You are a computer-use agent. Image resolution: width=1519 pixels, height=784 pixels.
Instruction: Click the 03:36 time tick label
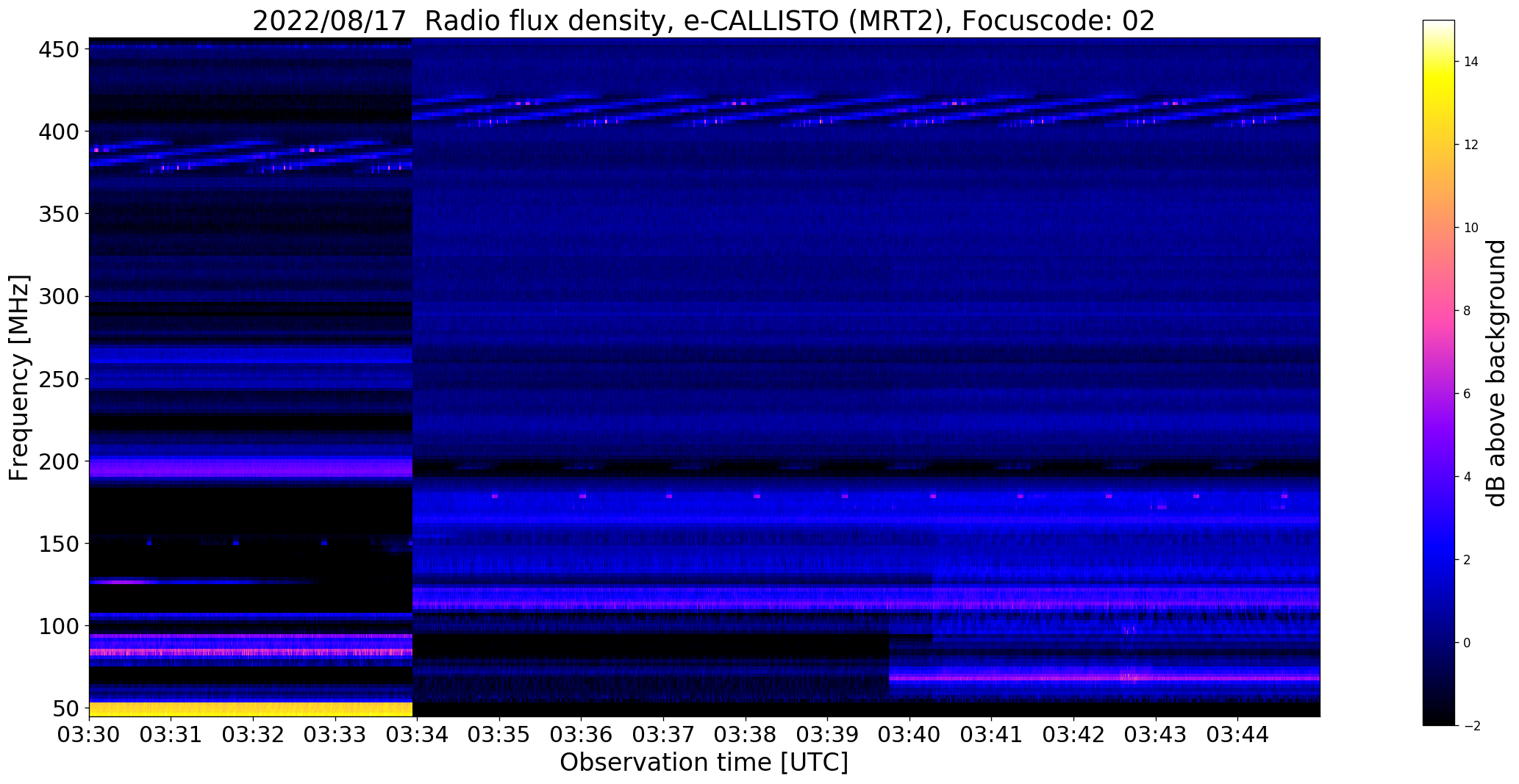click(x=582, y=735)
